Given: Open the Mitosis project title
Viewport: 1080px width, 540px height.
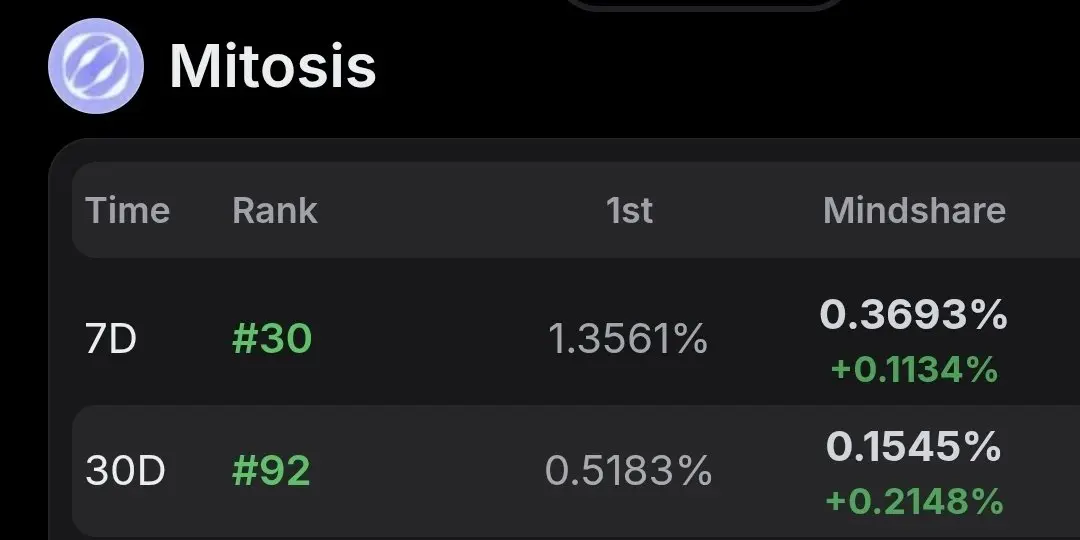Looking at the screenshot, I should pyautogui.click(x=273, y=66).
